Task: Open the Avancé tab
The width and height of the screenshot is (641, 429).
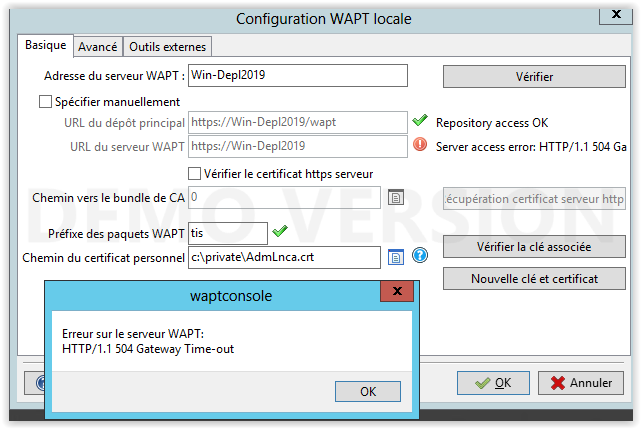Action: 98,47
